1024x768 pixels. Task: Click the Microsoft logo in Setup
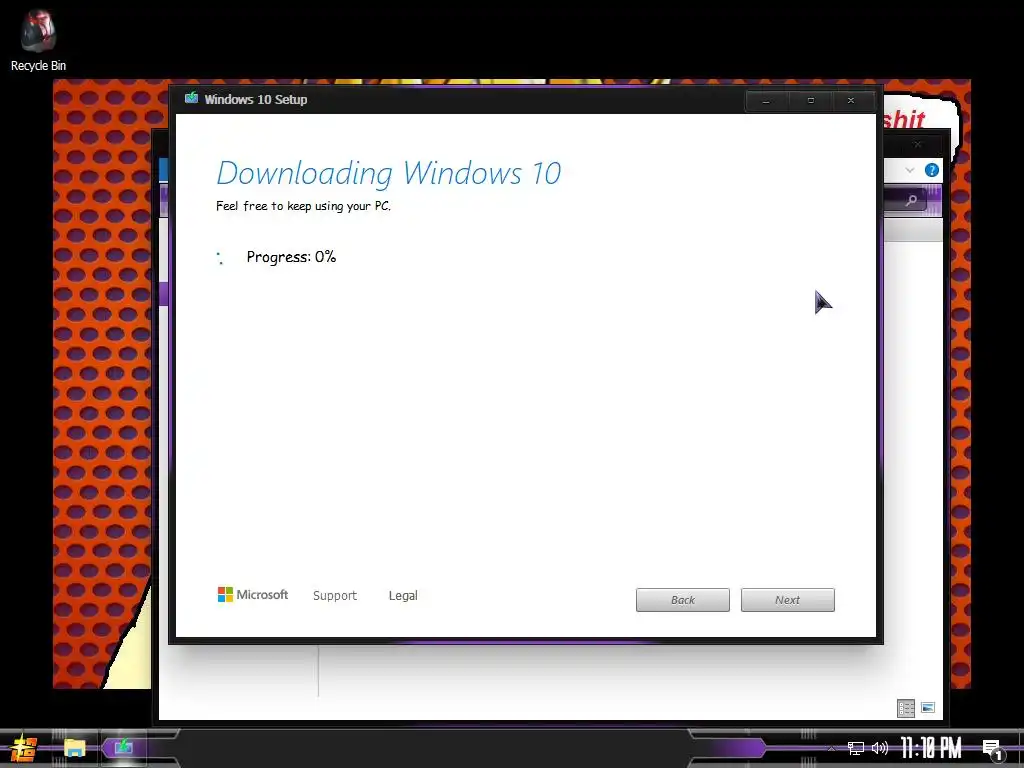point(253,594)
